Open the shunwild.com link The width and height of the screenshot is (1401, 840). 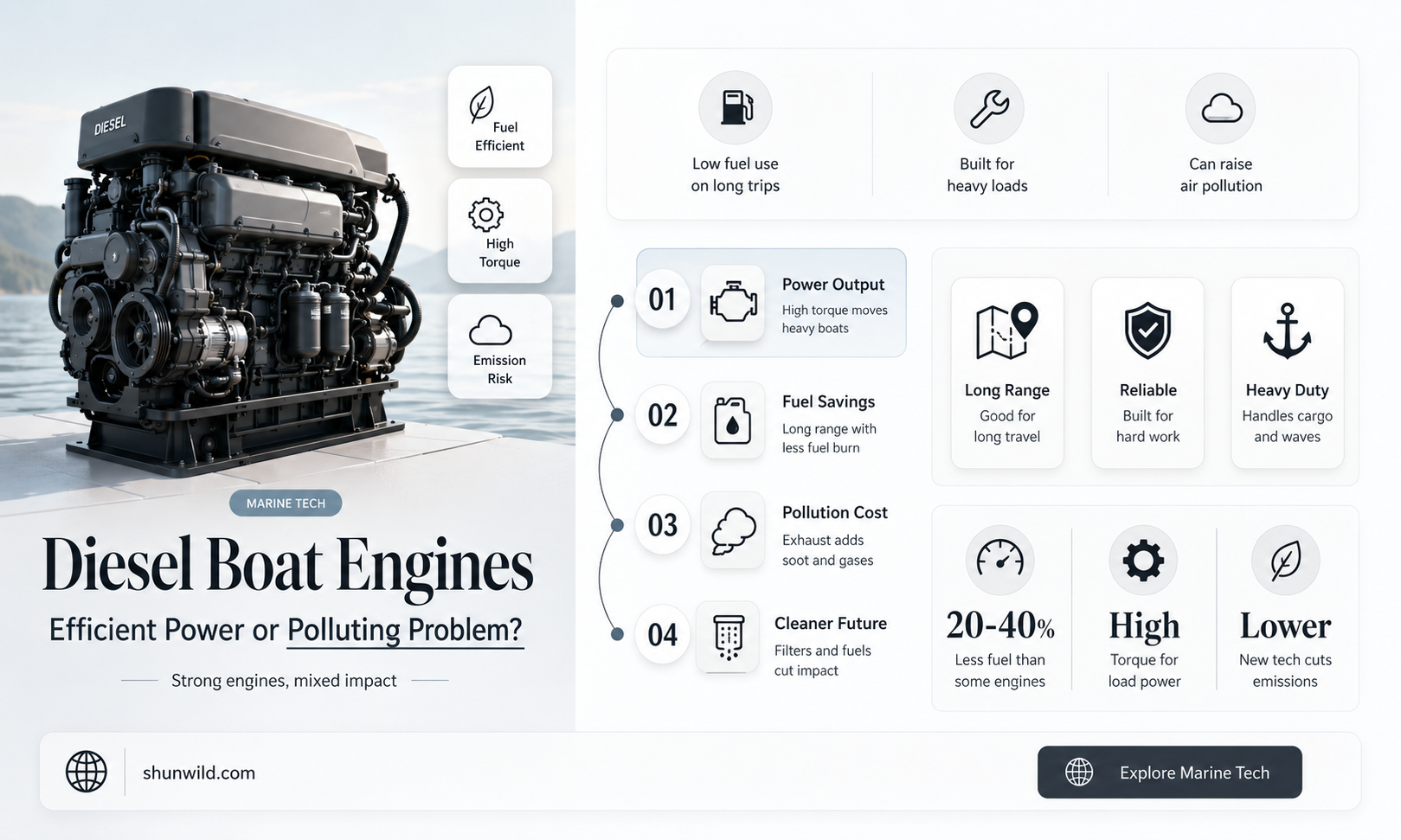click(x=199, y=773)
